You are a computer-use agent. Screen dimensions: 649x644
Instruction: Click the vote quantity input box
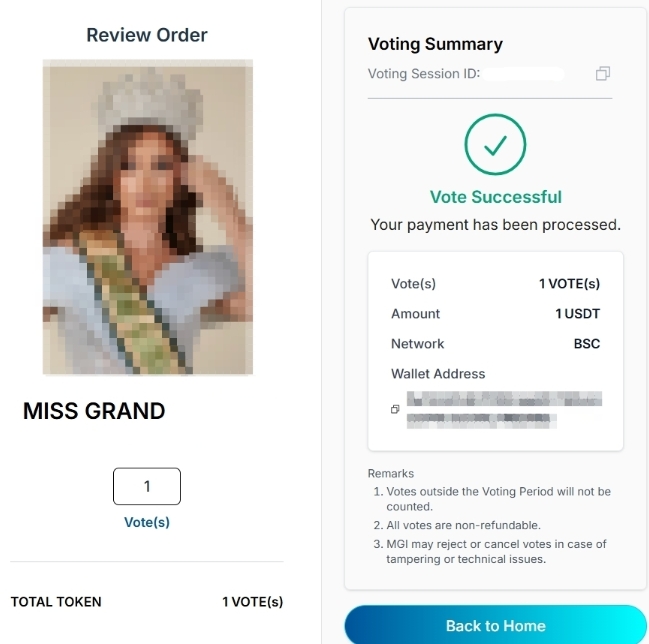point(147,486)
